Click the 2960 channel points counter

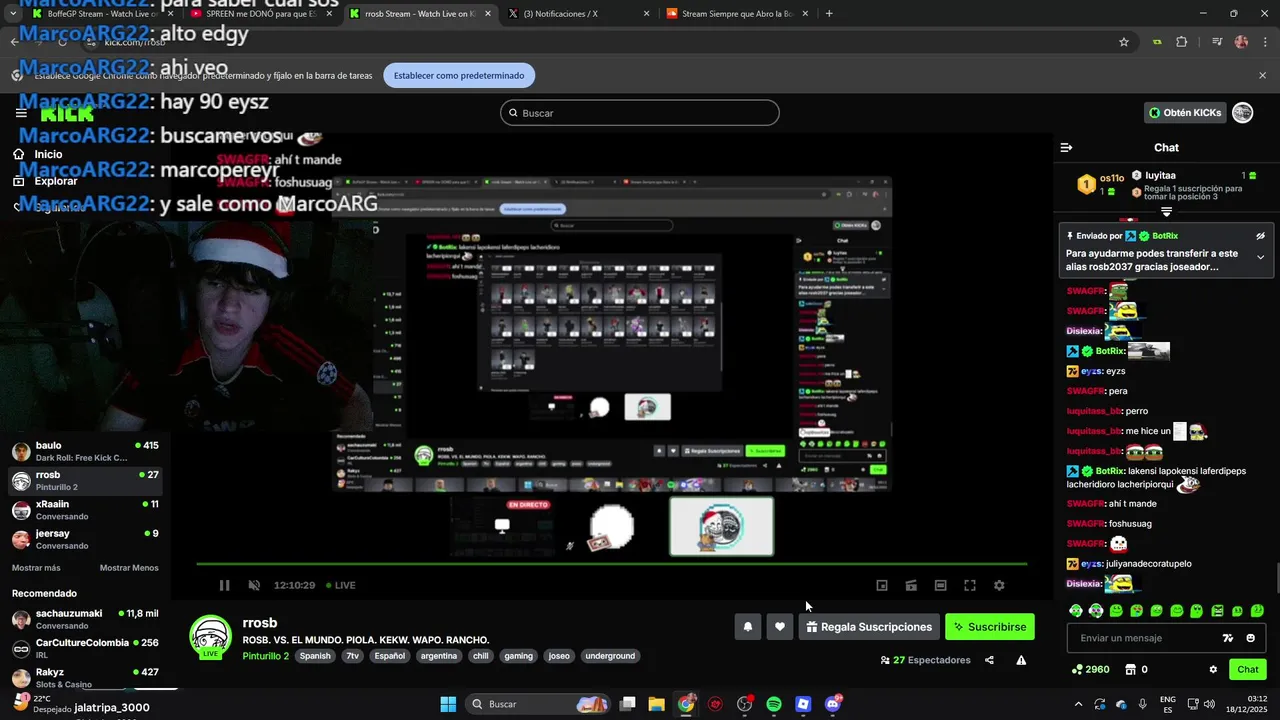click(1090, 669)
